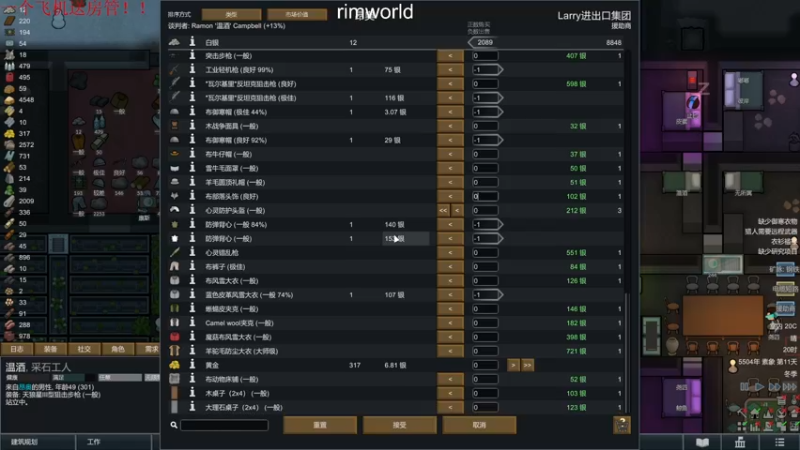The height and width of the screenshot is (450, 800).
Task: Edit quantity field for 防弹背心 (一般 84%)
Action: coord(487,224)
